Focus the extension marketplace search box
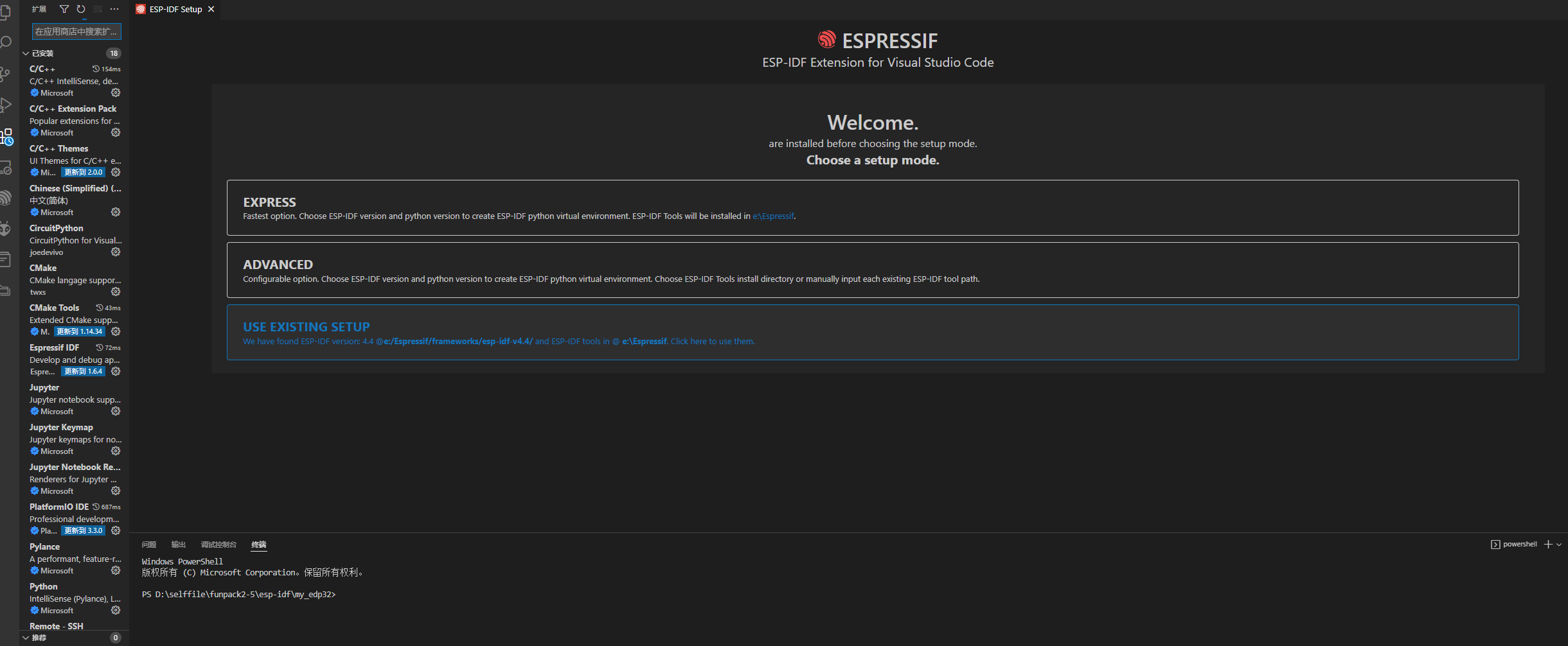Viewport: 1568px width, 646px height. (x=76, y=31)
